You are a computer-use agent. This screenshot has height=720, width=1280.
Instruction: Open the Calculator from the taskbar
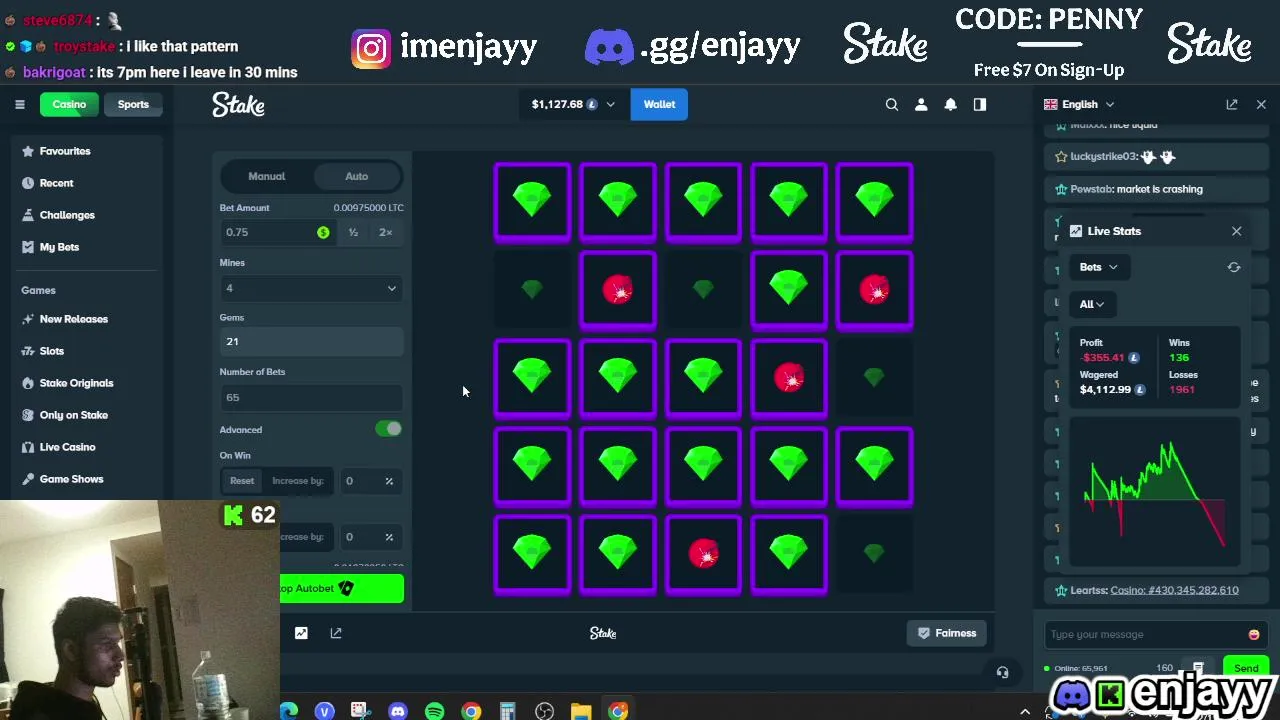coord(507,711)
